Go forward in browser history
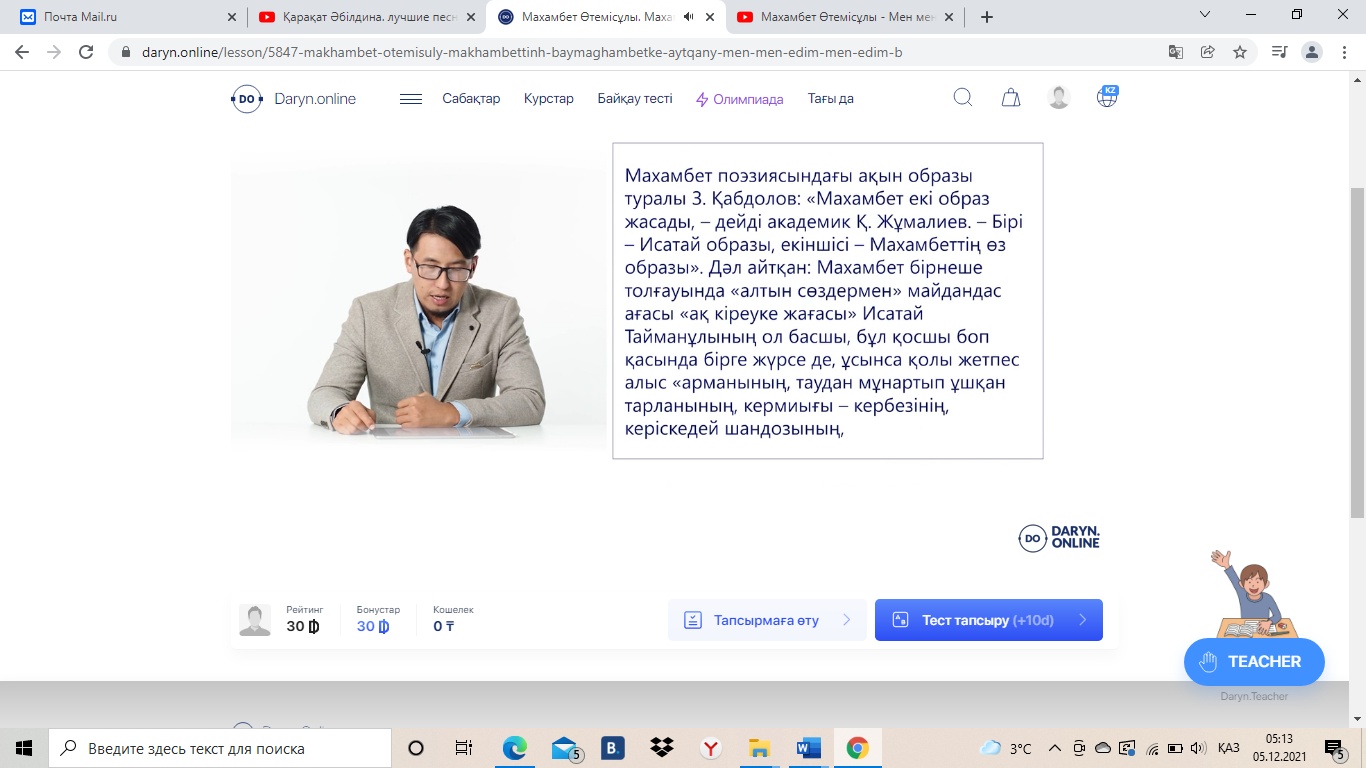 coord(54,52)
